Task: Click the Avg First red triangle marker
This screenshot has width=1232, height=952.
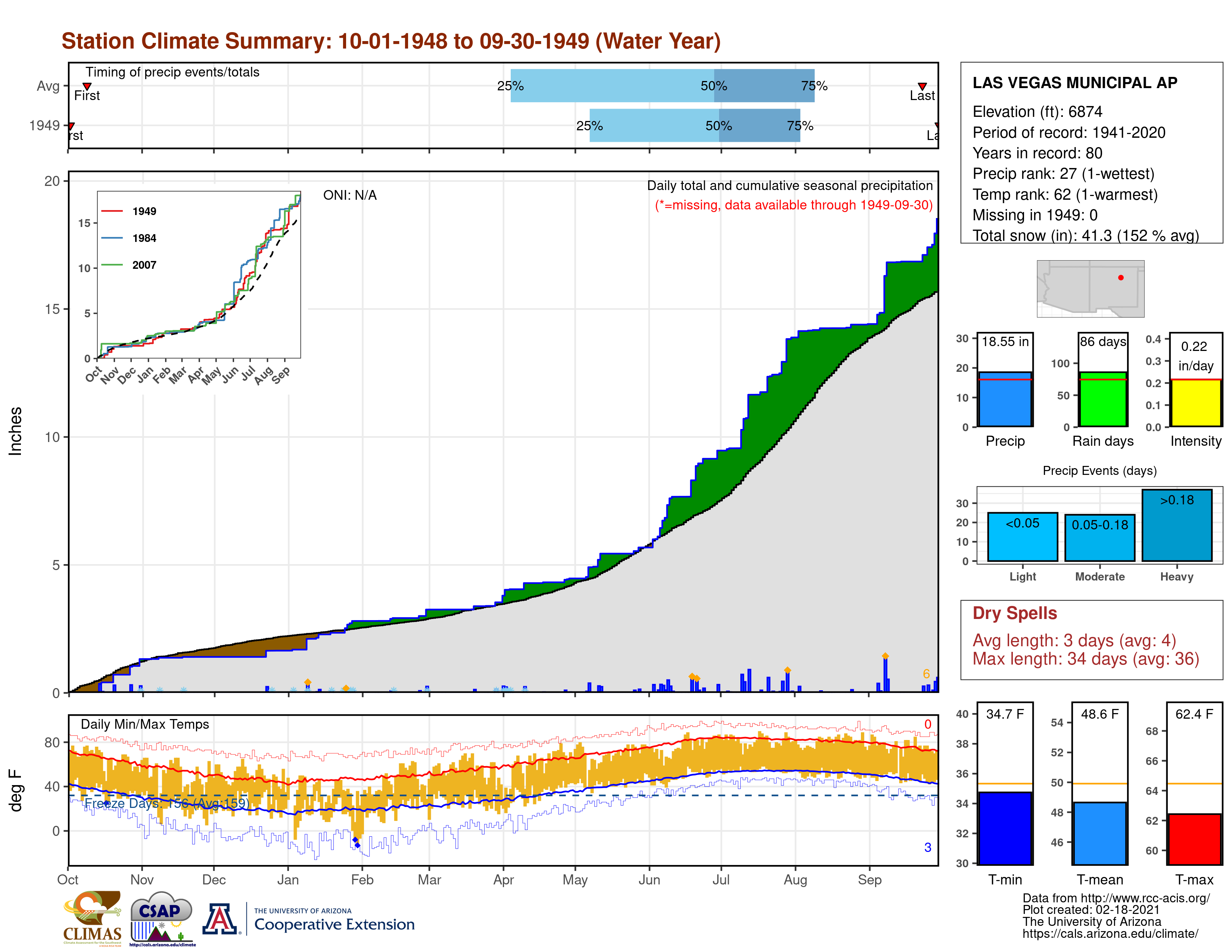Action: [x=87, y=86]
